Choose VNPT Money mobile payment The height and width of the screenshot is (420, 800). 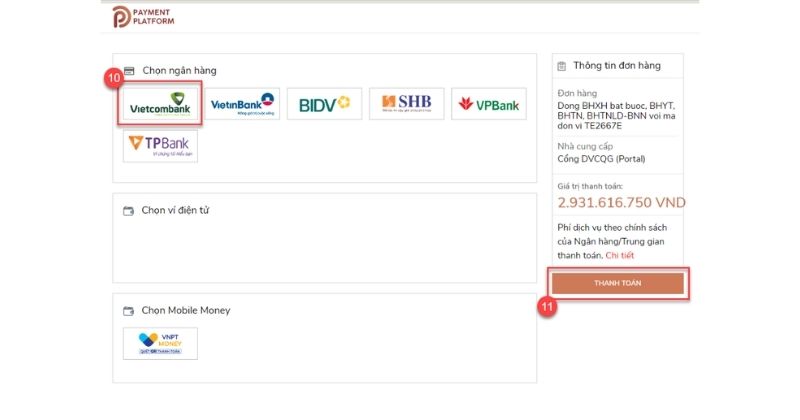point(160,343)
